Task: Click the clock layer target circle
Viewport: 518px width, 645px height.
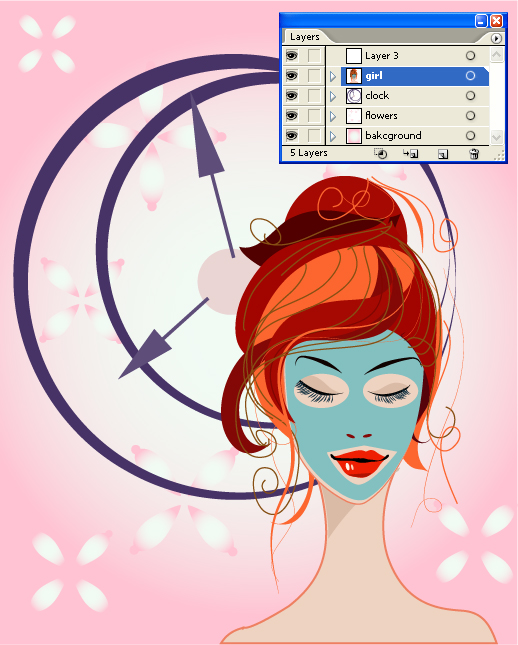Action: tap(470, 96)
